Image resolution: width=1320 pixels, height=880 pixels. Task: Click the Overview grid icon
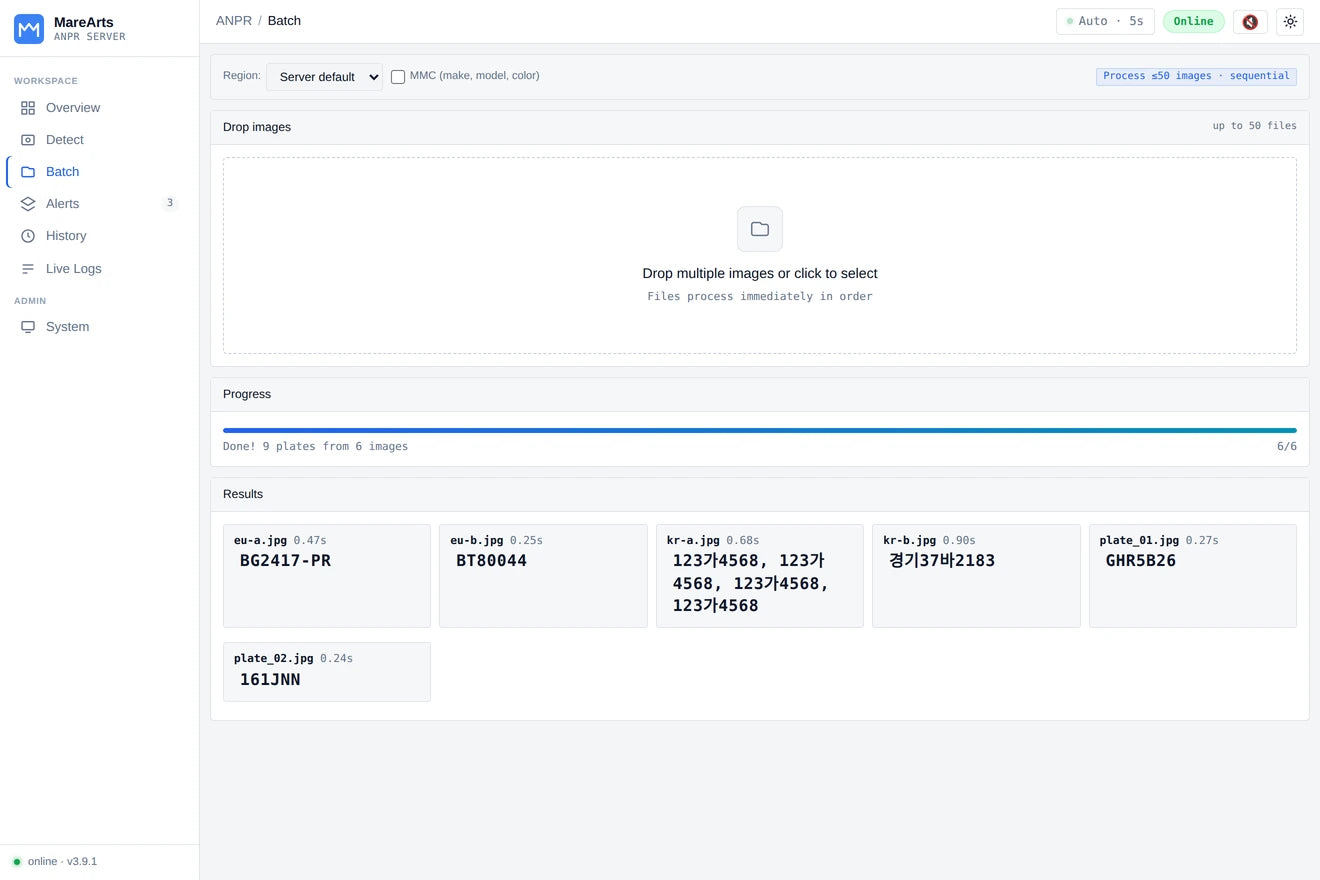[x=28, y=108]
